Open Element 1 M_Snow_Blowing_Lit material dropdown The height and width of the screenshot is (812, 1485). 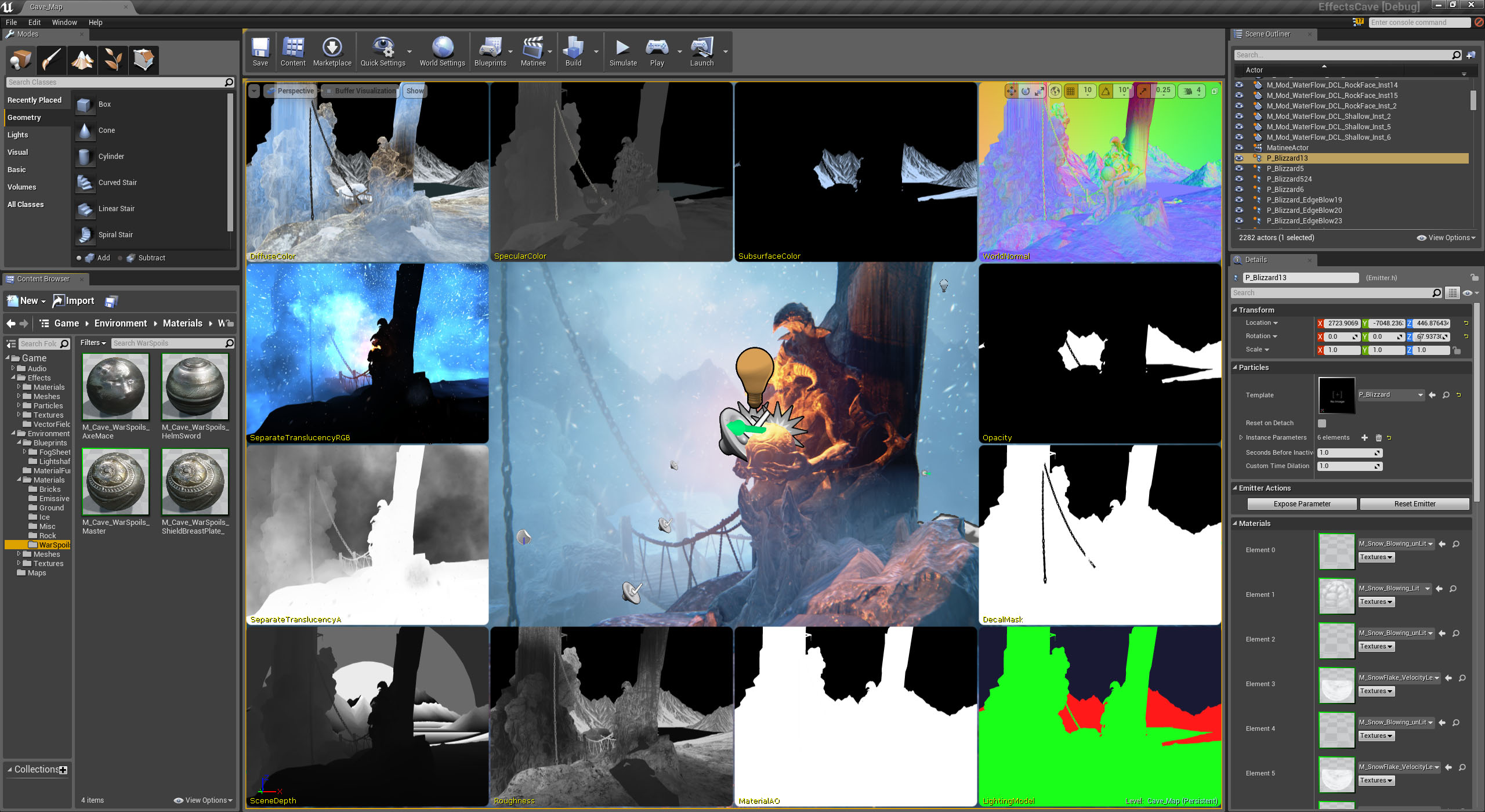pyautogui.click(x=1395, y=589)
